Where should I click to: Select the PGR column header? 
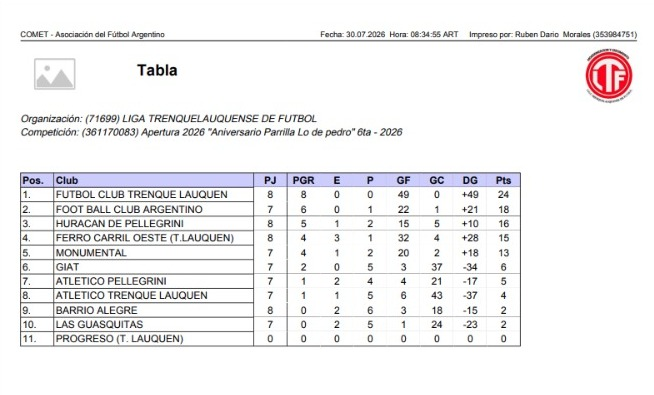tap(303, 181)
